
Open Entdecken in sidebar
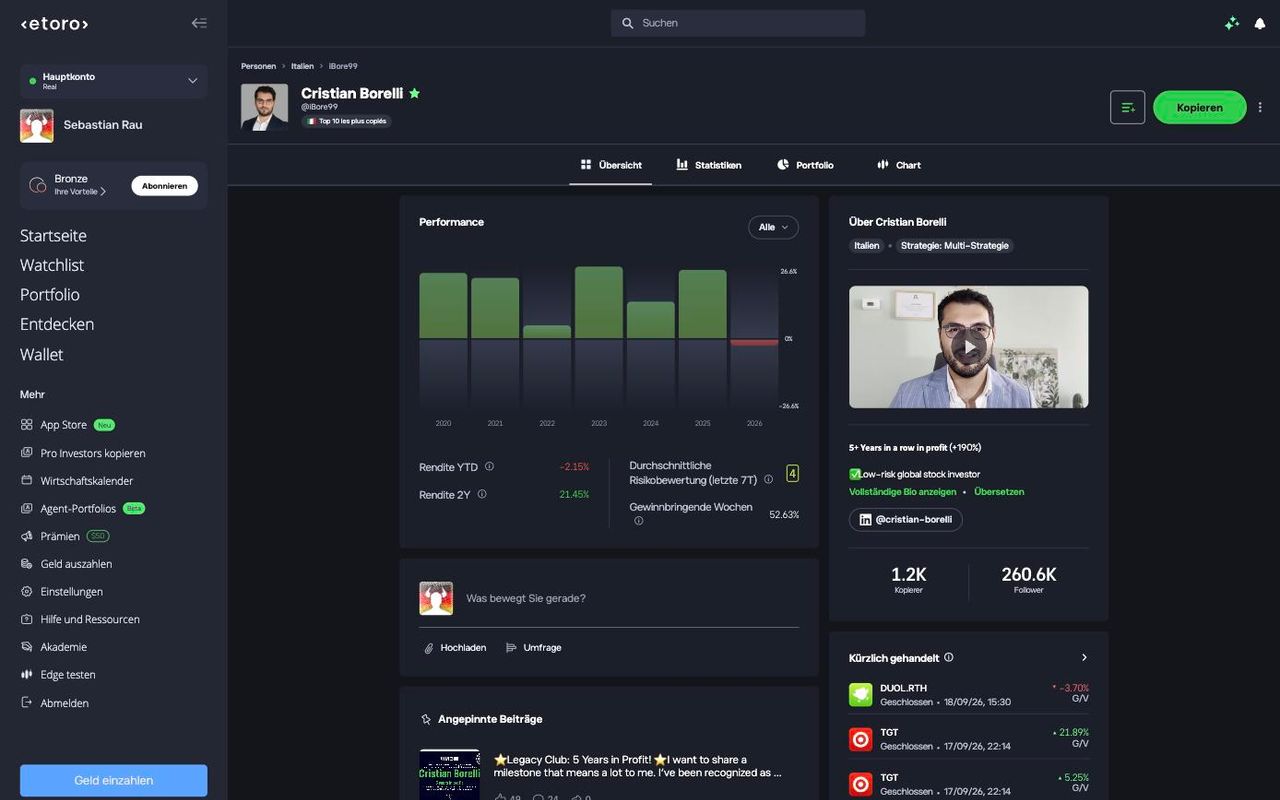pos(57,324)
